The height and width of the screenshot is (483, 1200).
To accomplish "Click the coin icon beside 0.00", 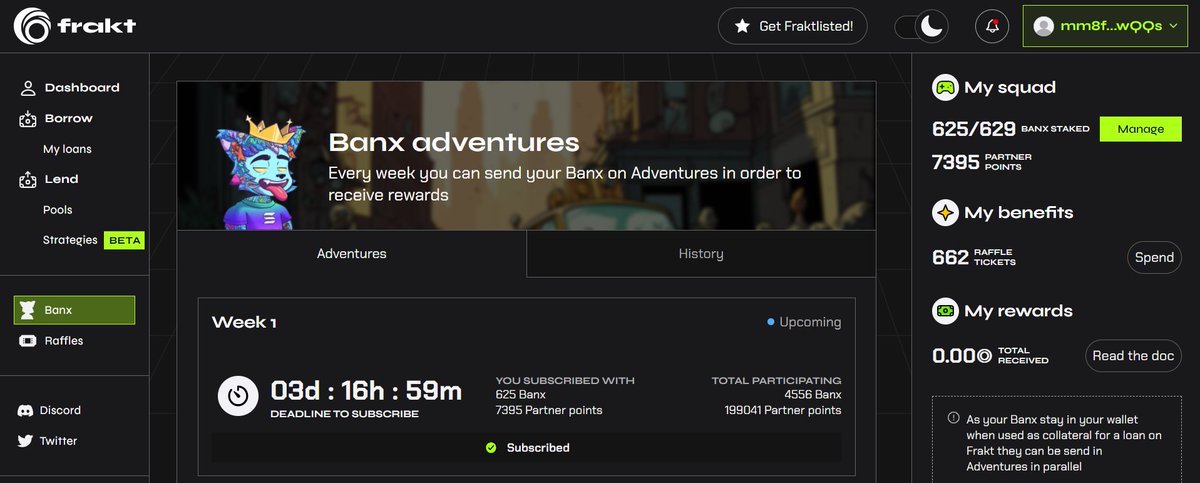I will pos(984,355).
